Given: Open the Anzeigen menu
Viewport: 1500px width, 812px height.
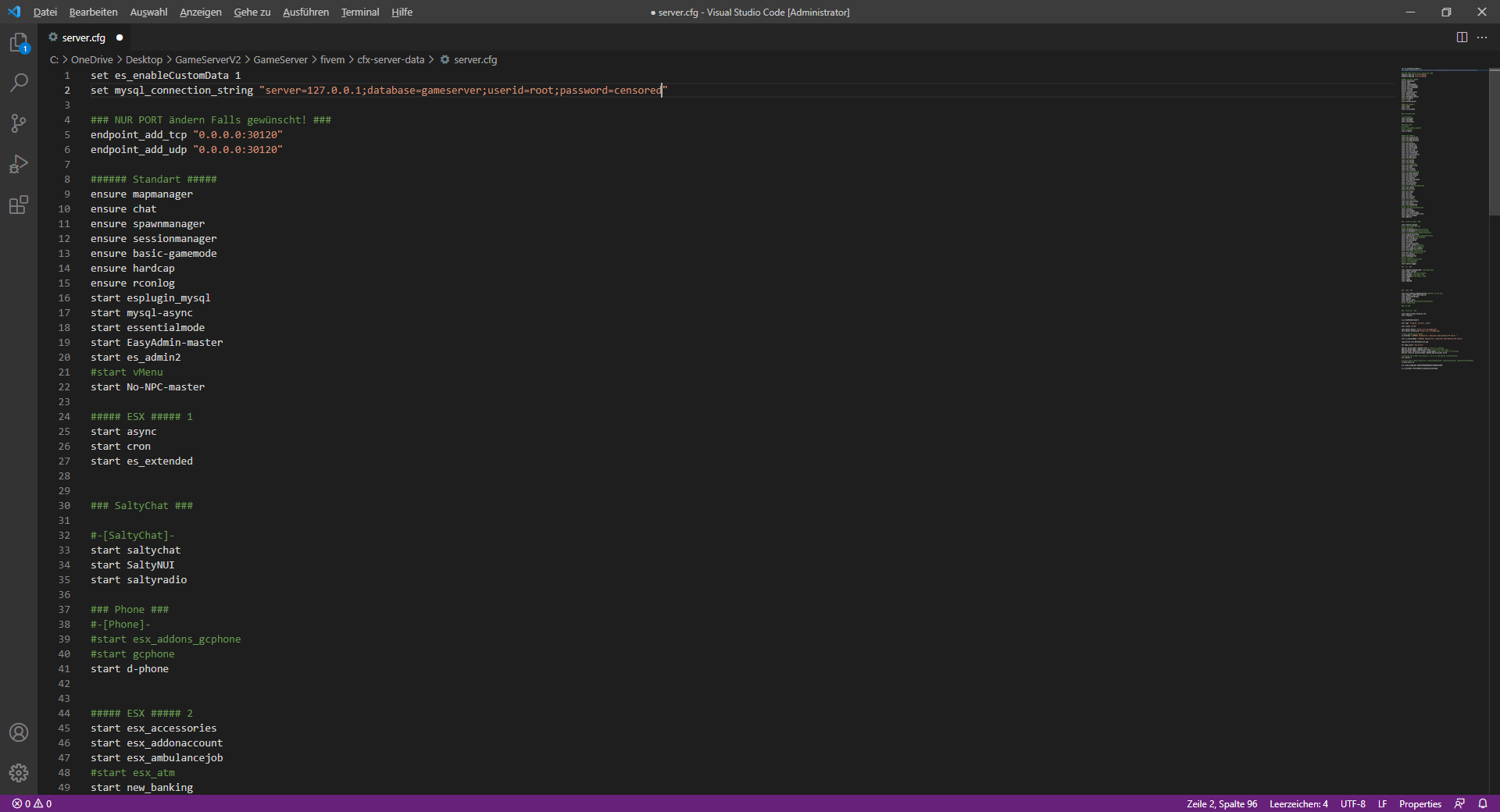Looking at the screenshot, I should click(201, 12).
